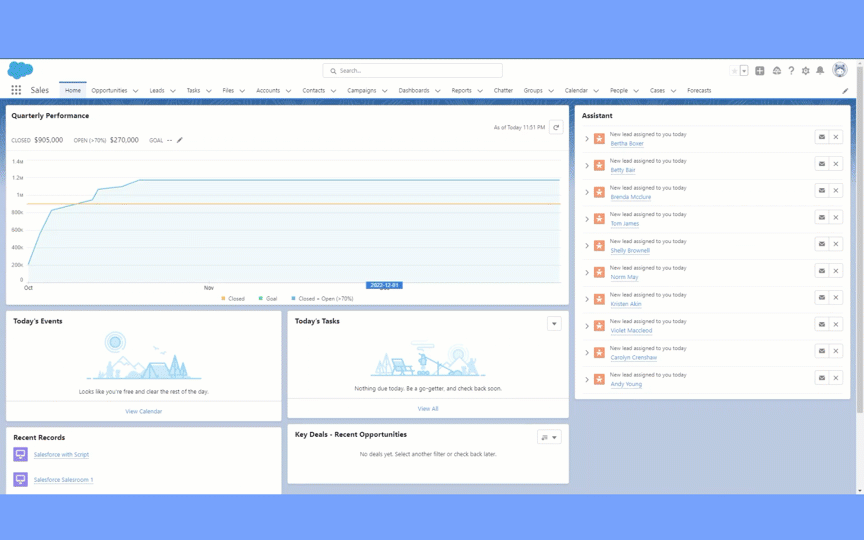Open the Leads tab dropdown arrow

(x=172, y=91)
